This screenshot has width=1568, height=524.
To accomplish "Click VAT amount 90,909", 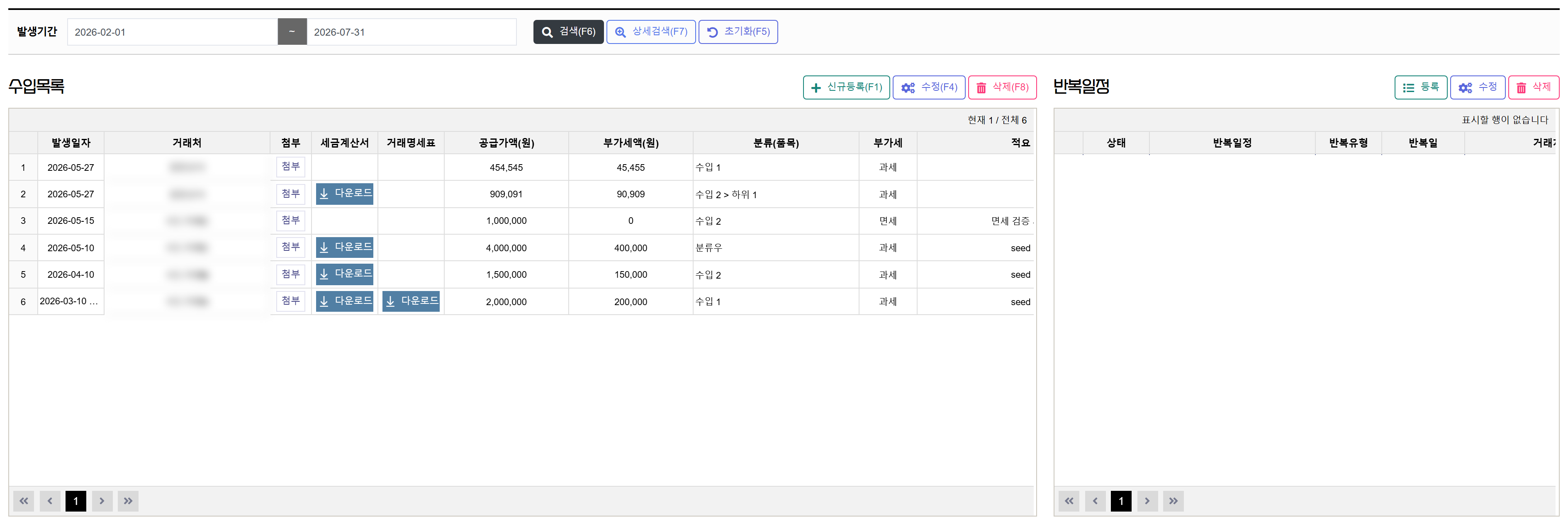I will click(631, 194).
